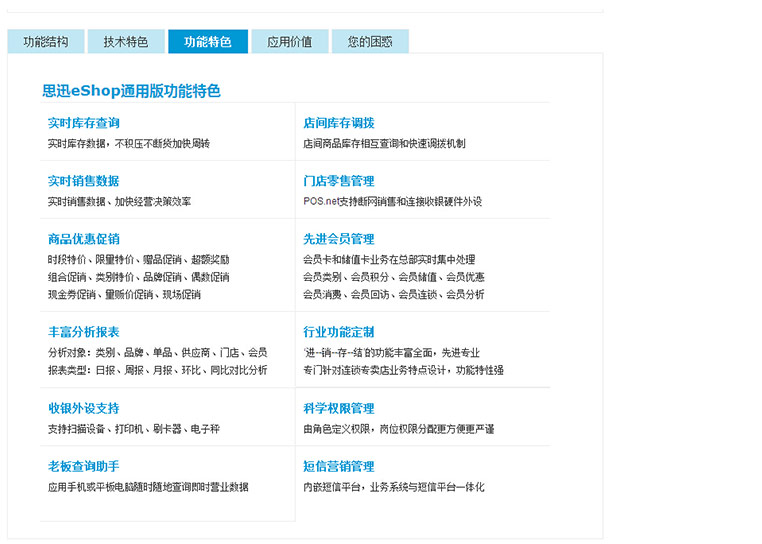Click line 时段特价、限量特价、赠品促销、超额奖励

tap(139, 259)
